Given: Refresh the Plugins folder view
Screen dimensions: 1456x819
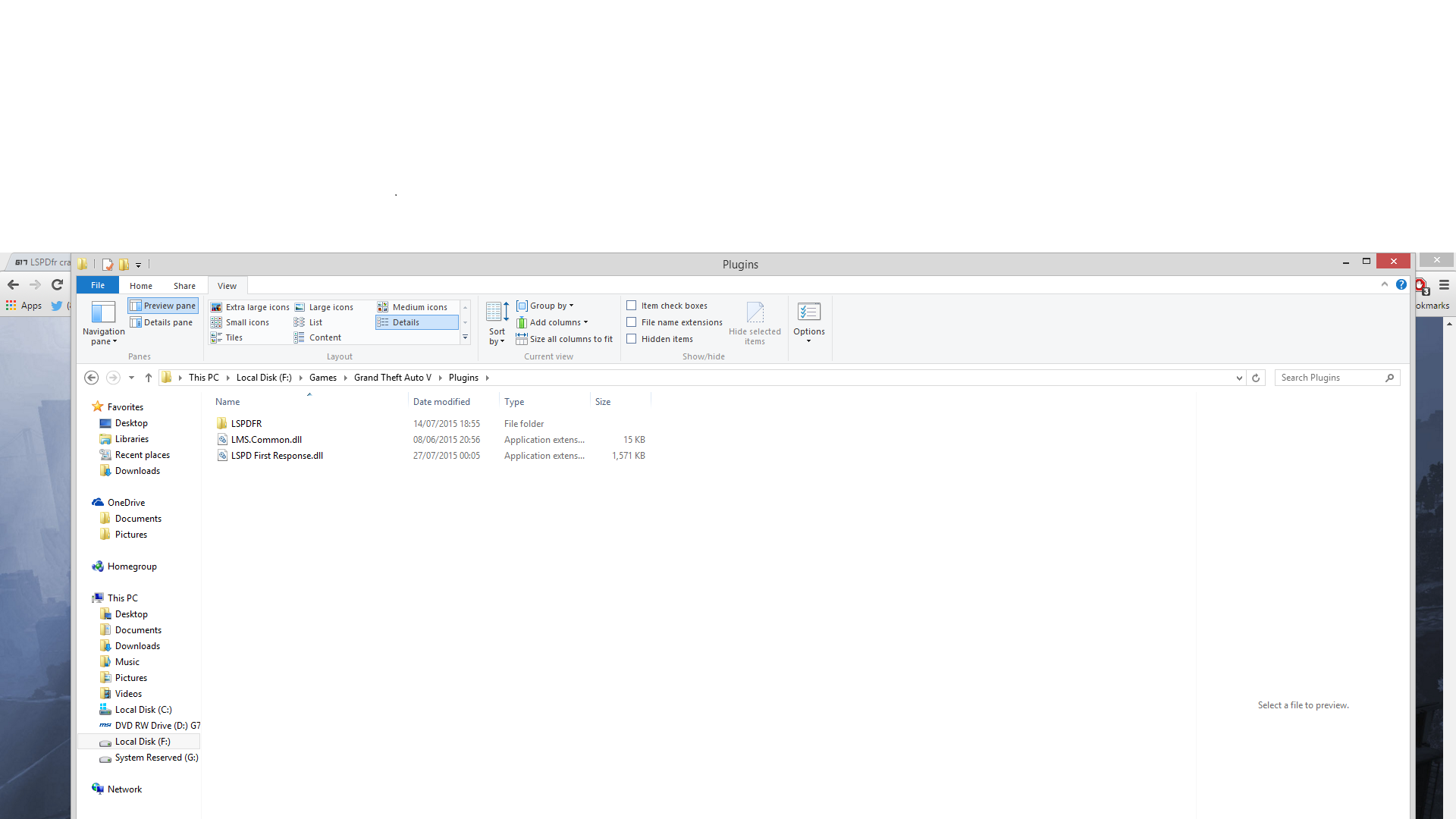Looking at the screenshot, I should tap(1256, 378).
